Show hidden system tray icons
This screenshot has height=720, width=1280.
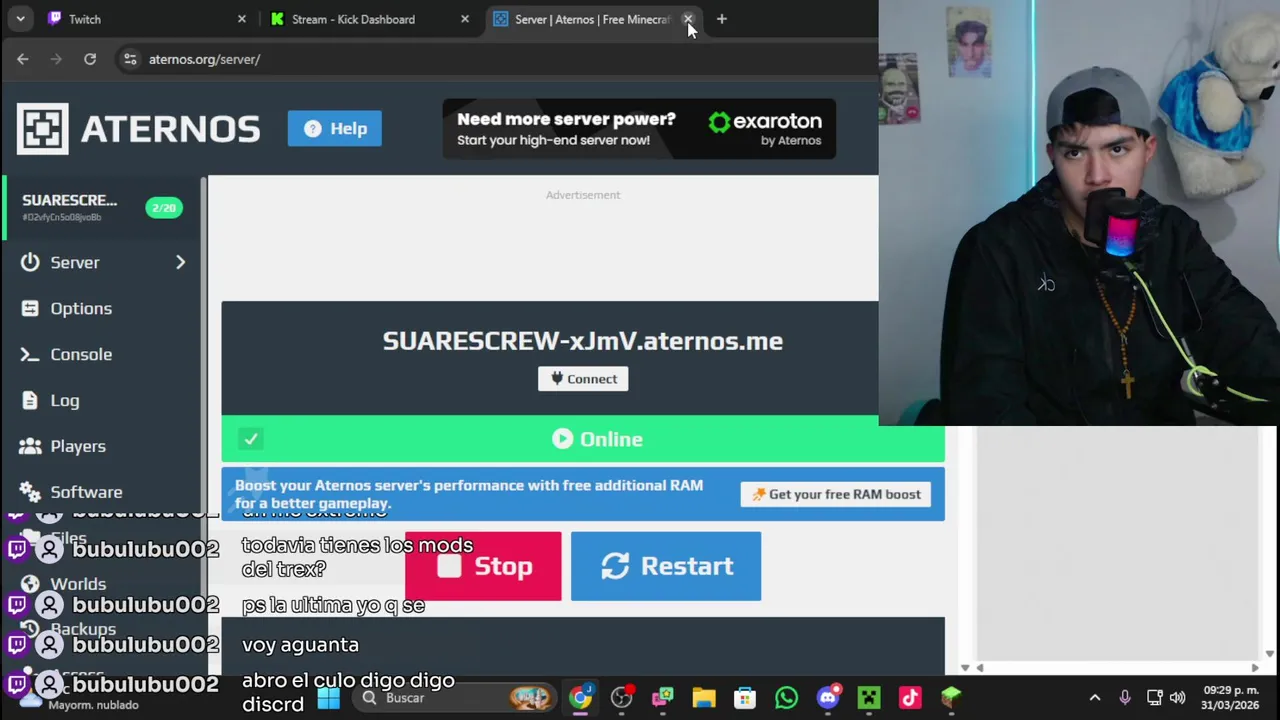[1095, 698]
